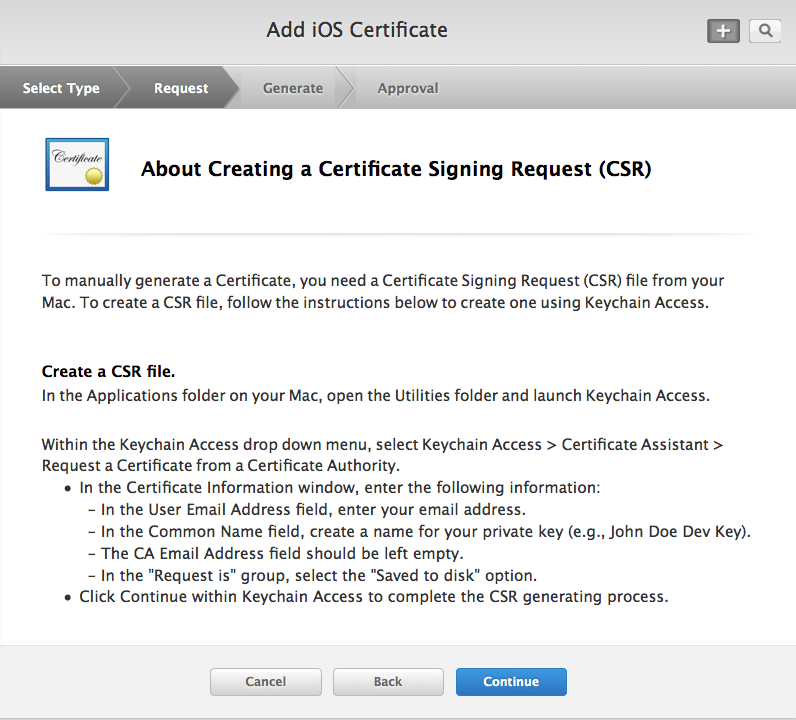Click the Saved to disk instruction line
Viewport: 796px width, 720px height.
click(319, 575)
